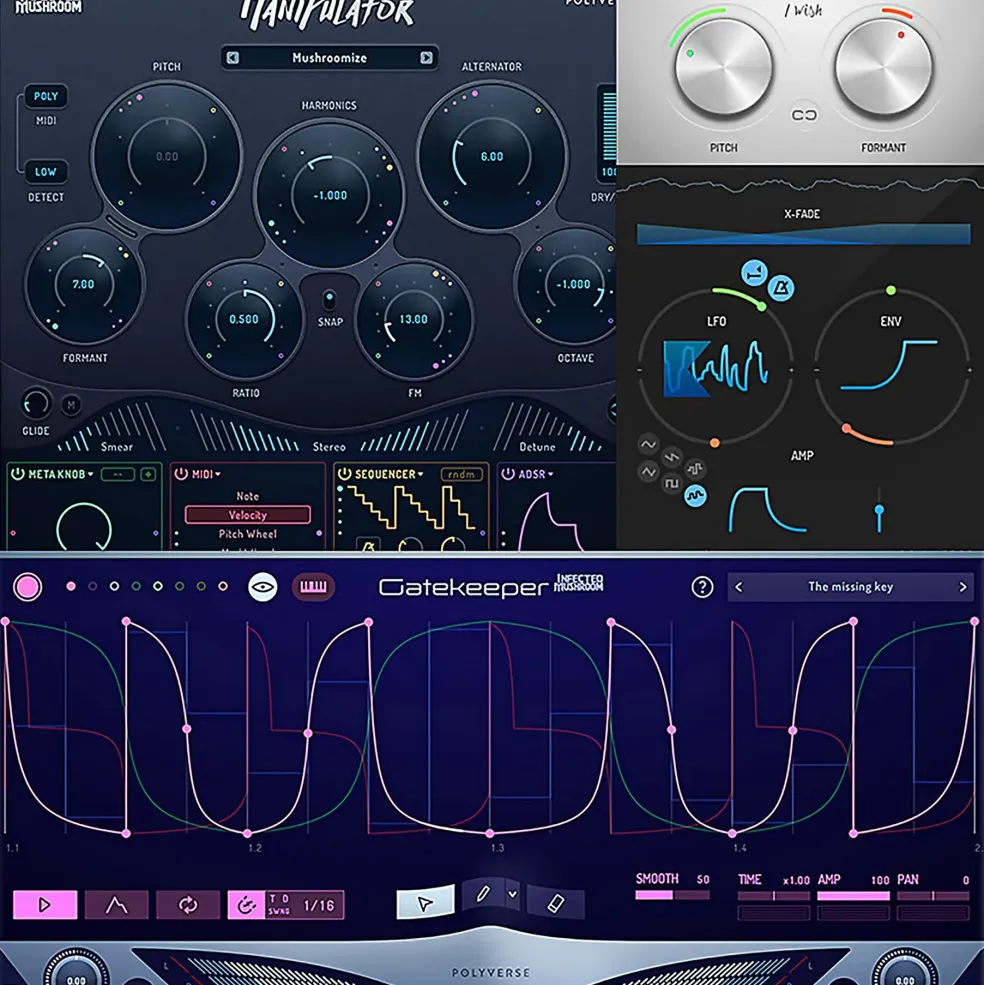The width and height of the screenshot is (984, 985).
Task: Open the SEQUENCER modulator dropdown
Action: point(389,474)
